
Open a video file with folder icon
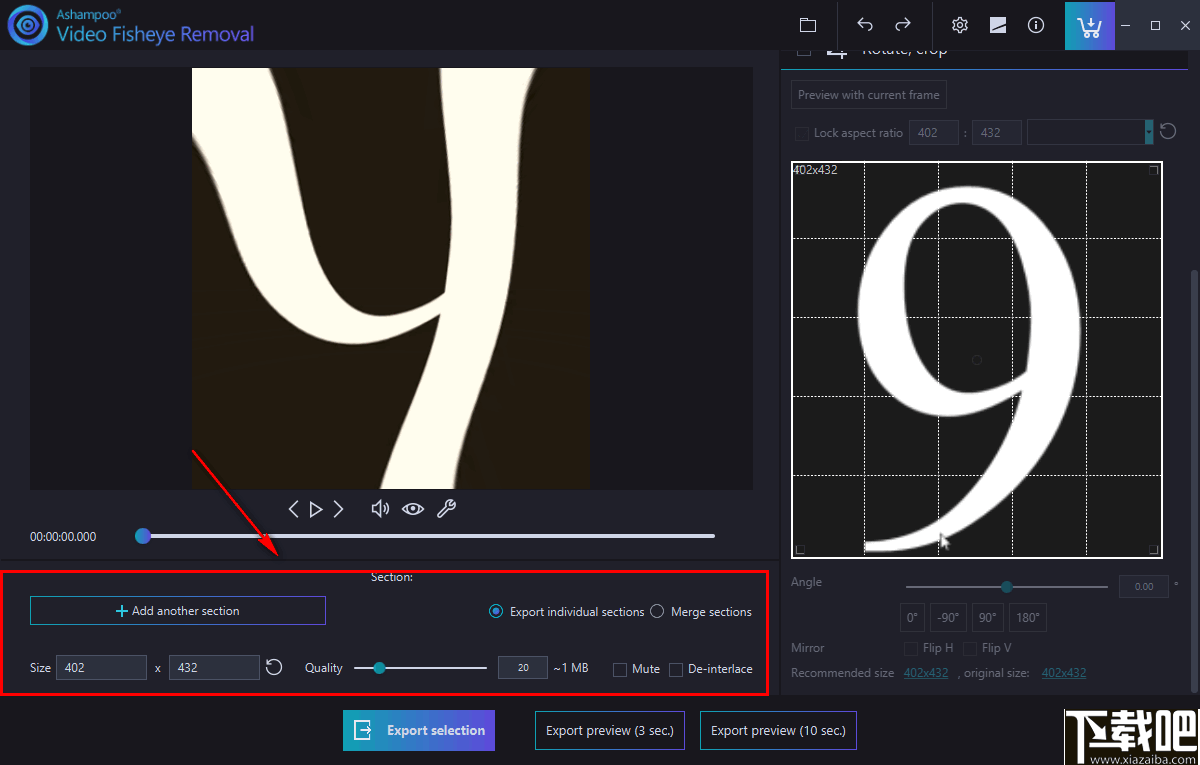[808, 25]
